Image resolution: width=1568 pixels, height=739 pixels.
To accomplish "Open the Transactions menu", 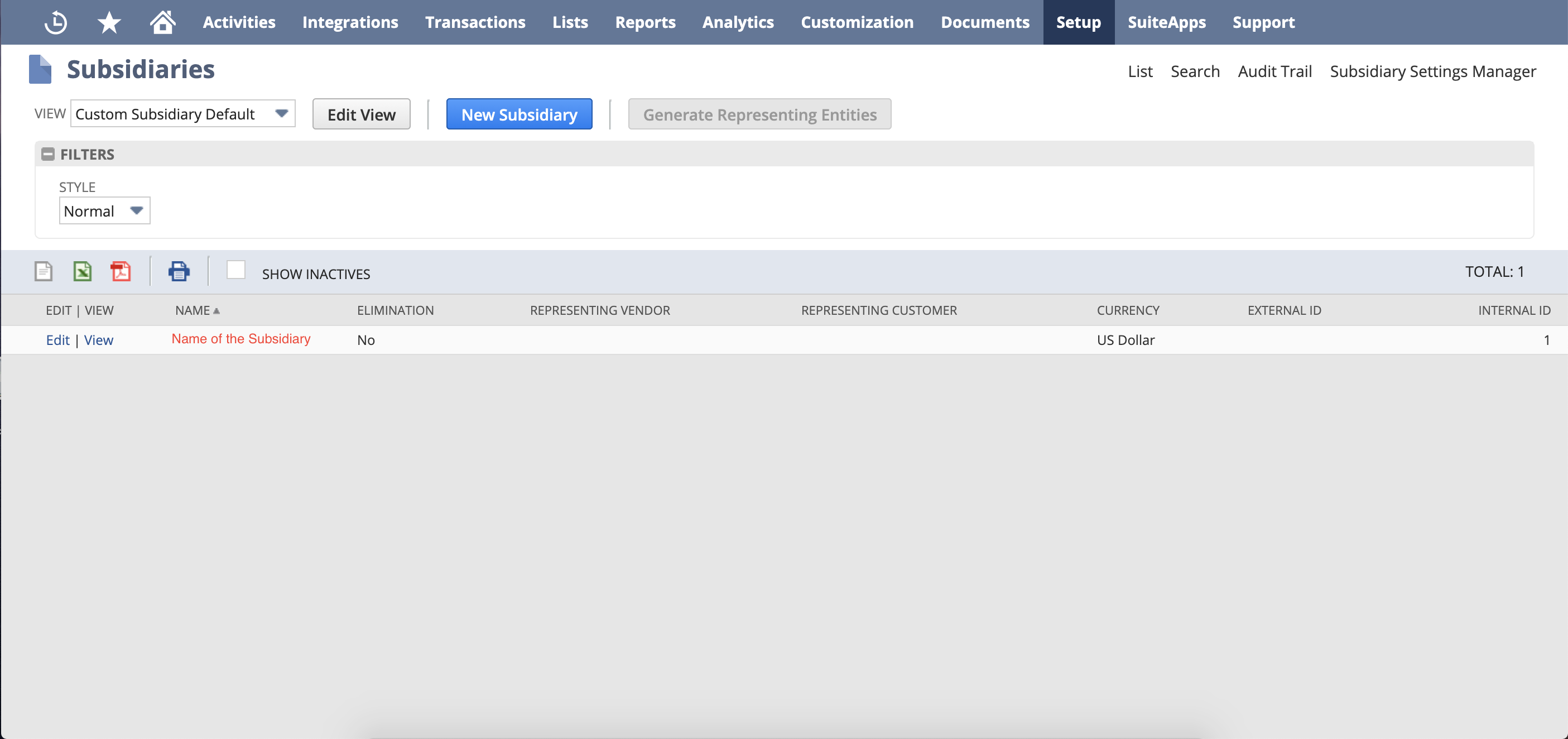I will [475, 22].
